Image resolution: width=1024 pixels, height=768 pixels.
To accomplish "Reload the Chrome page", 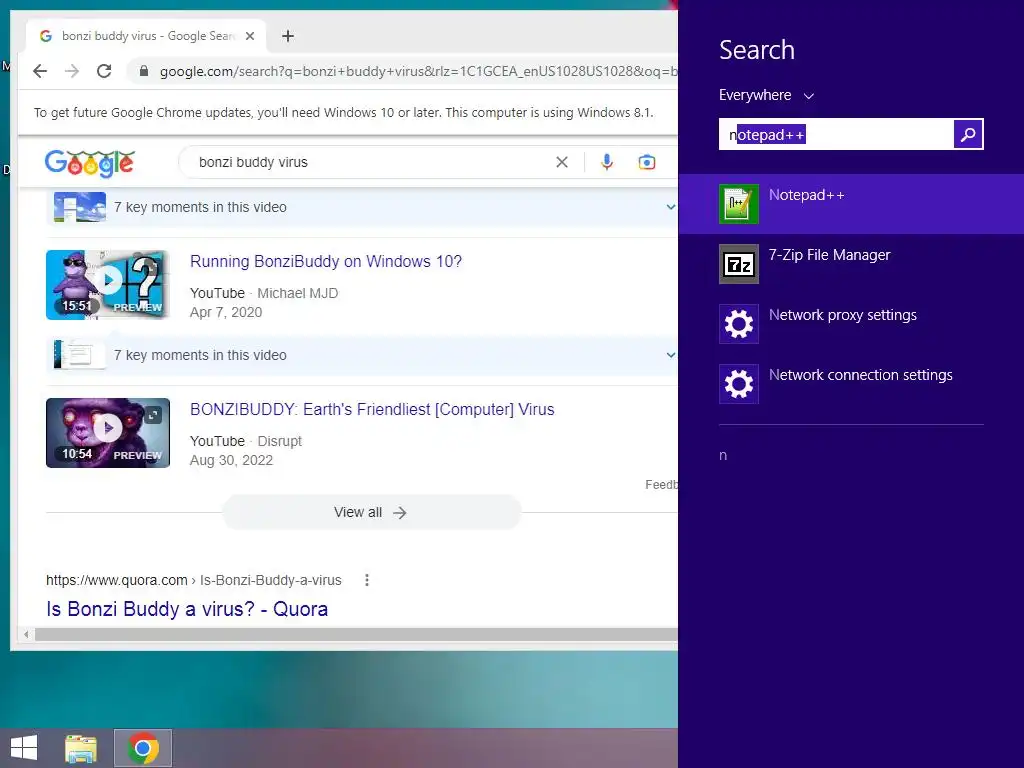I will tap(104, 71).
